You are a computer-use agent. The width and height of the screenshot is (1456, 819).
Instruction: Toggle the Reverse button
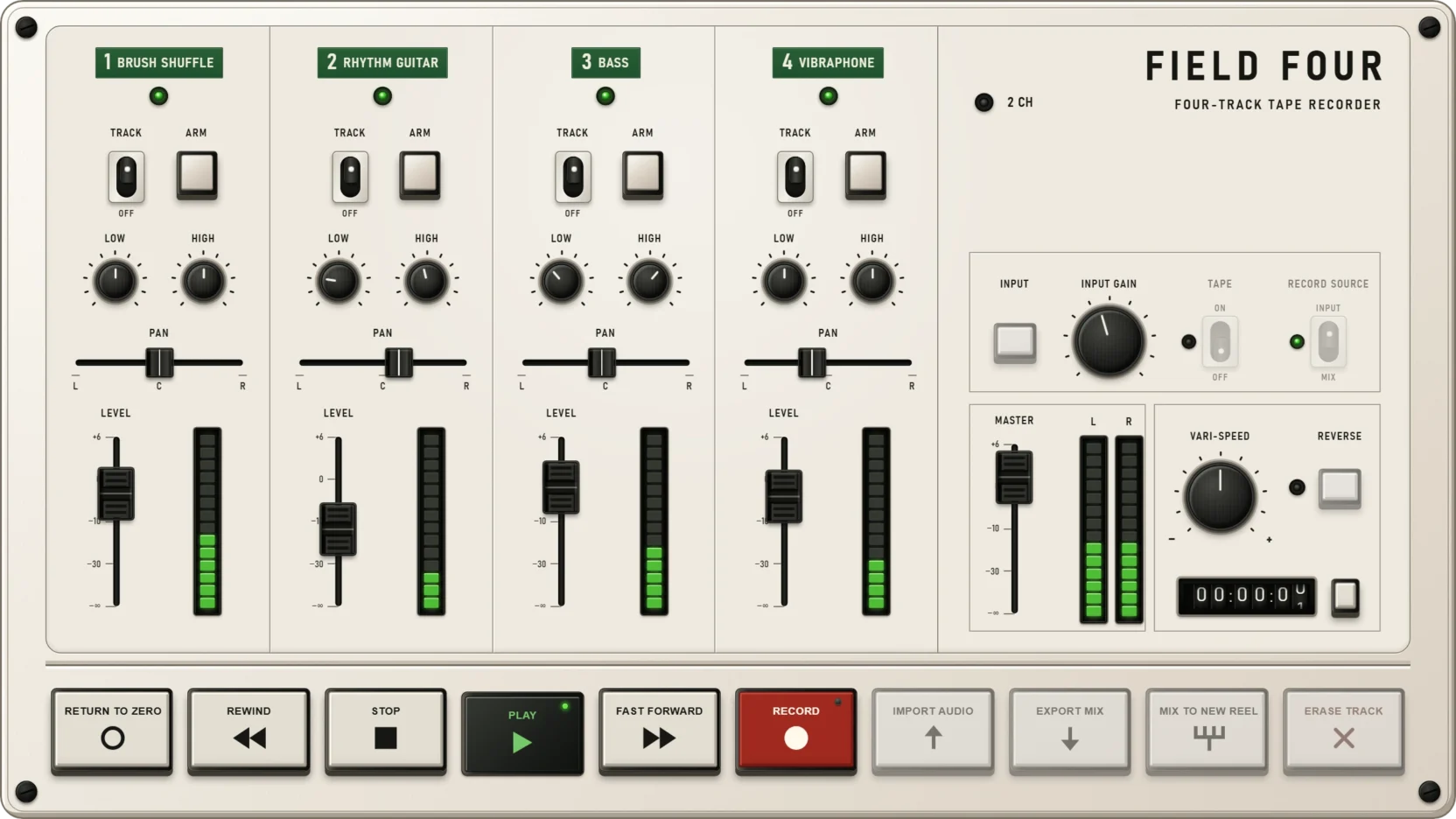tap(1340, 488)
